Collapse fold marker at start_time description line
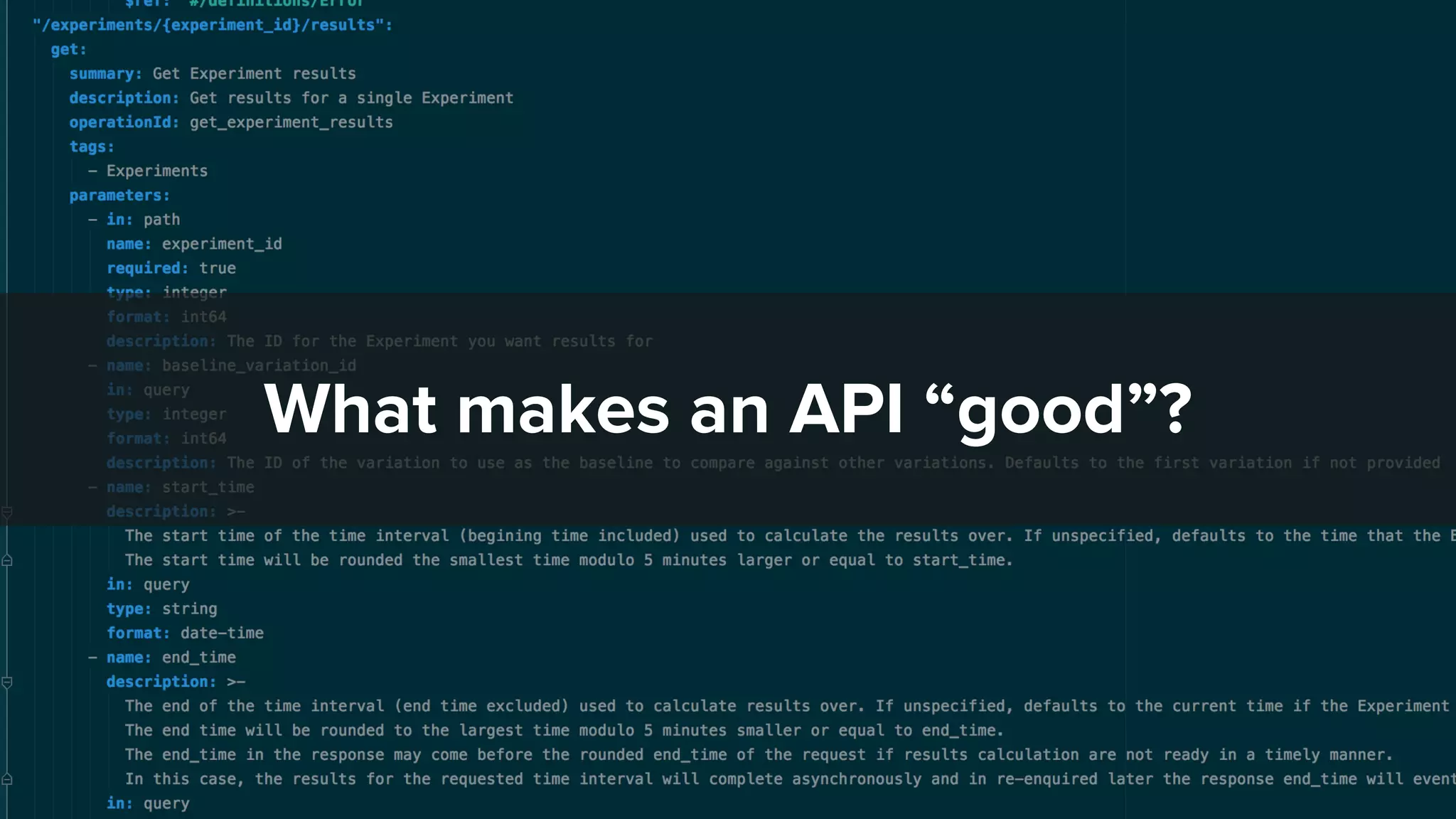This screenshot has width=1456, height=819. [x=7, y=512]
